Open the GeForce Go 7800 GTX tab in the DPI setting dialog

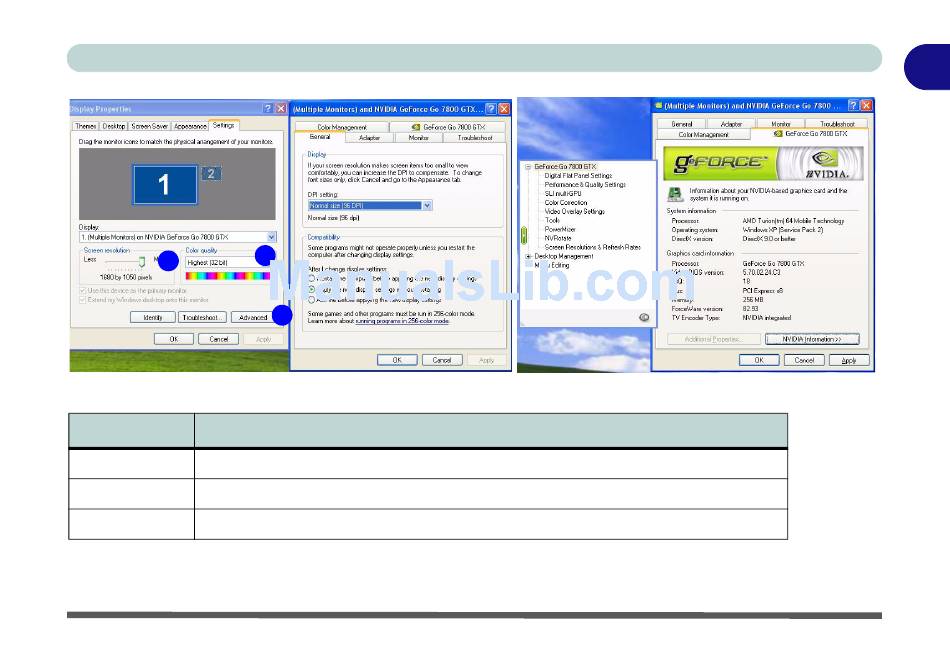448,127
